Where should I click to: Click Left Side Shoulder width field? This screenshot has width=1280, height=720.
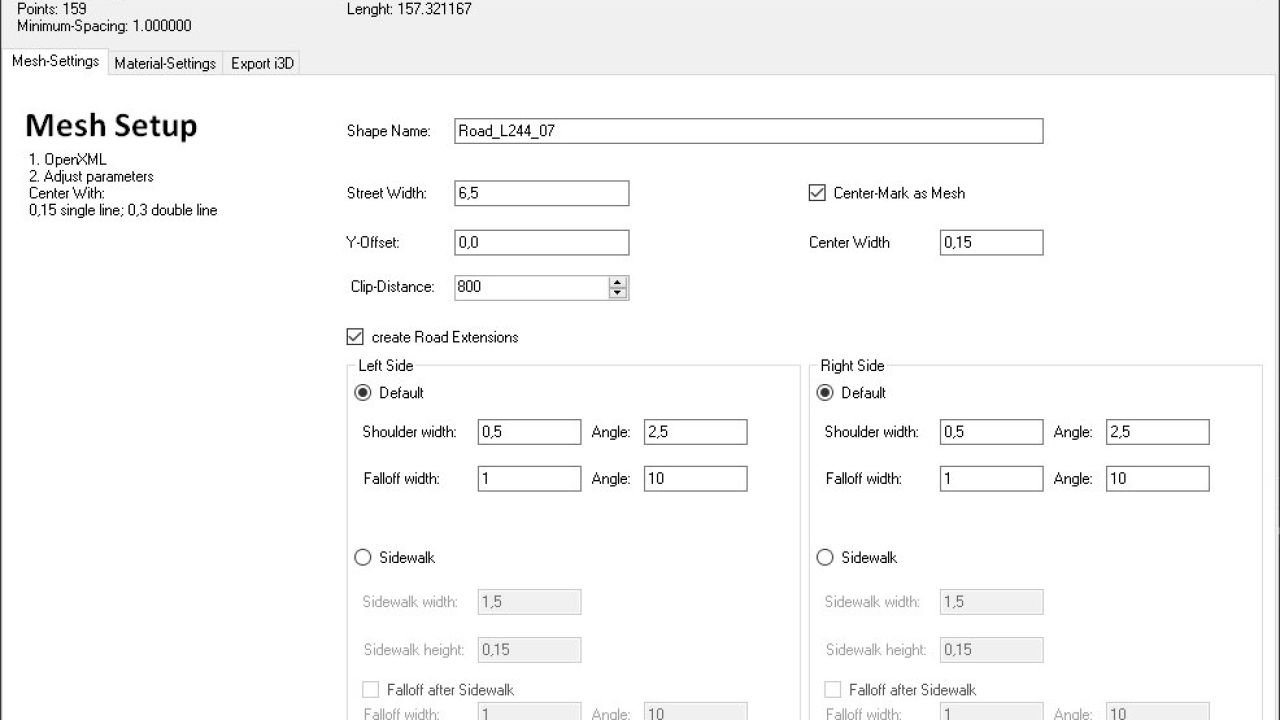point(529,432)
